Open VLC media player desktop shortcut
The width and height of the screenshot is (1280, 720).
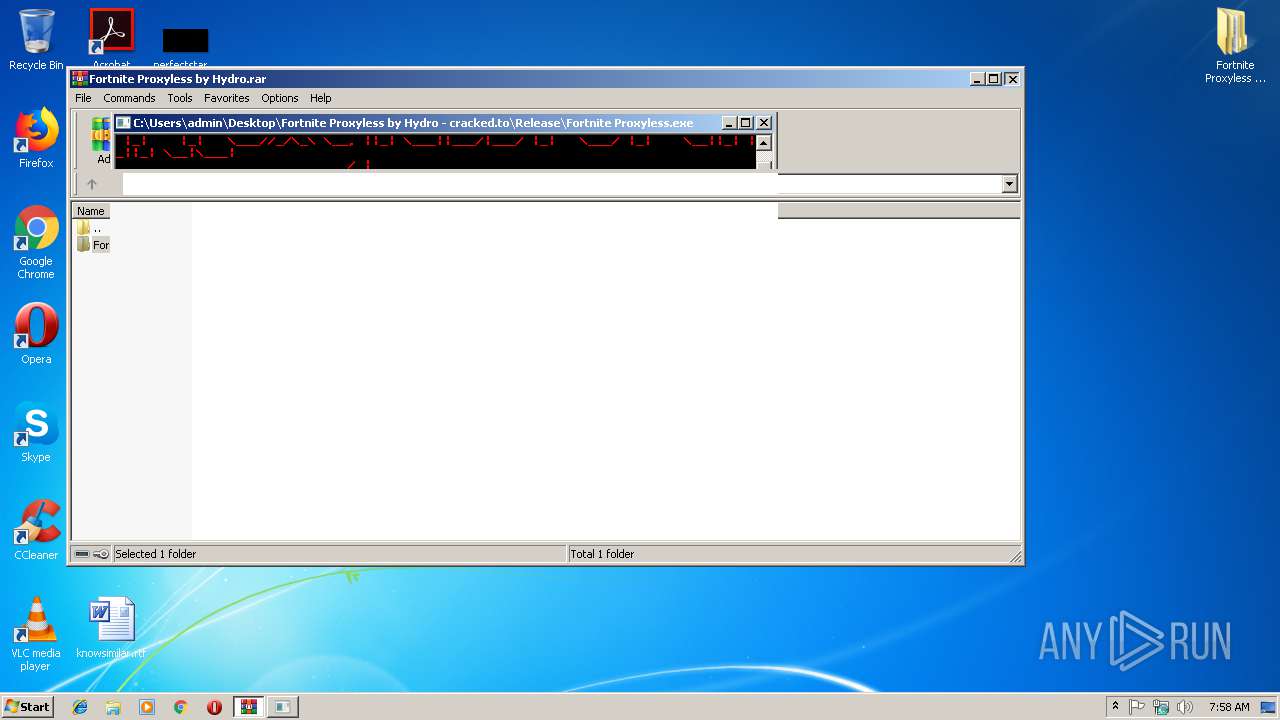(x=36, y=634)
